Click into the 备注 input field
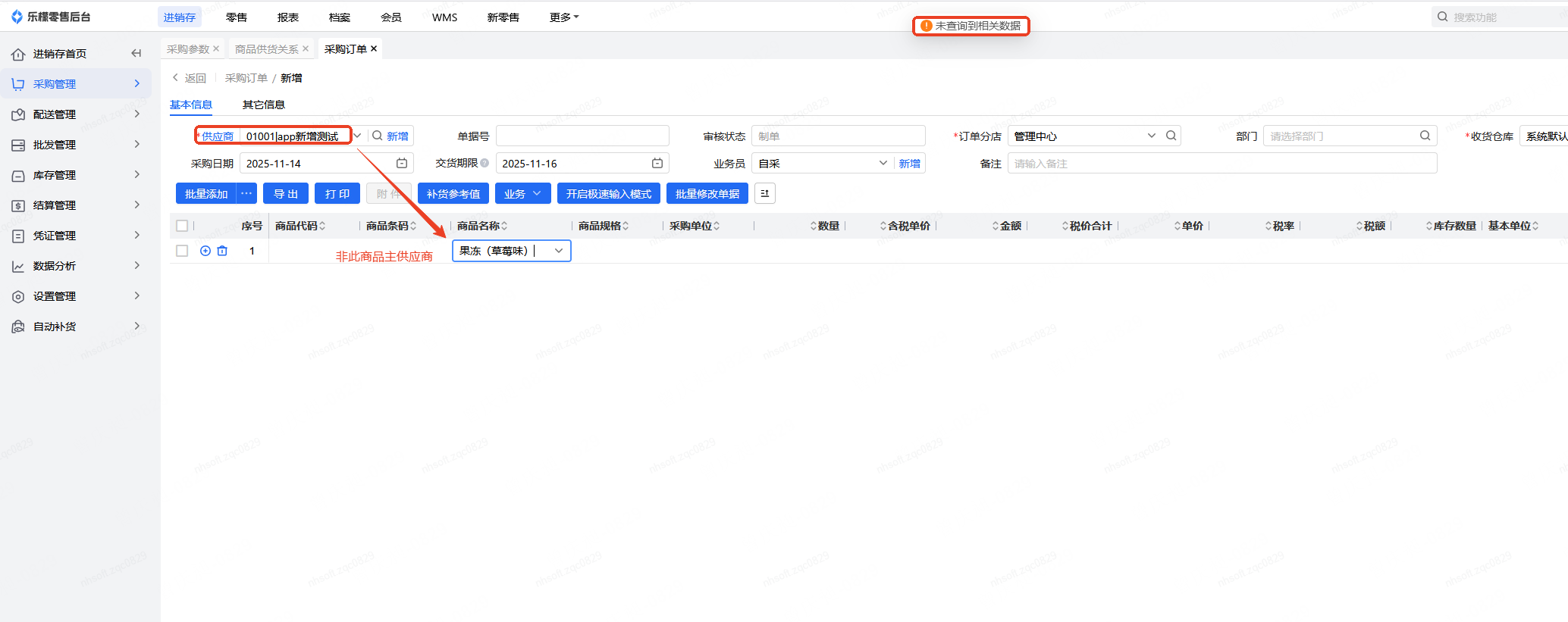Viewport: 1568px width, 622px height. coord(1222,163)
